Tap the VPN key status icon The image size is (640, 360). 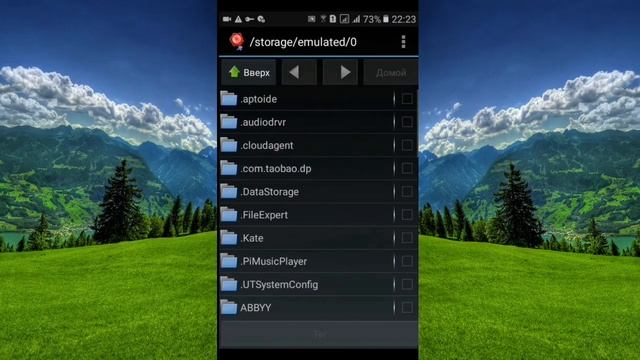(x=249, y=19)
